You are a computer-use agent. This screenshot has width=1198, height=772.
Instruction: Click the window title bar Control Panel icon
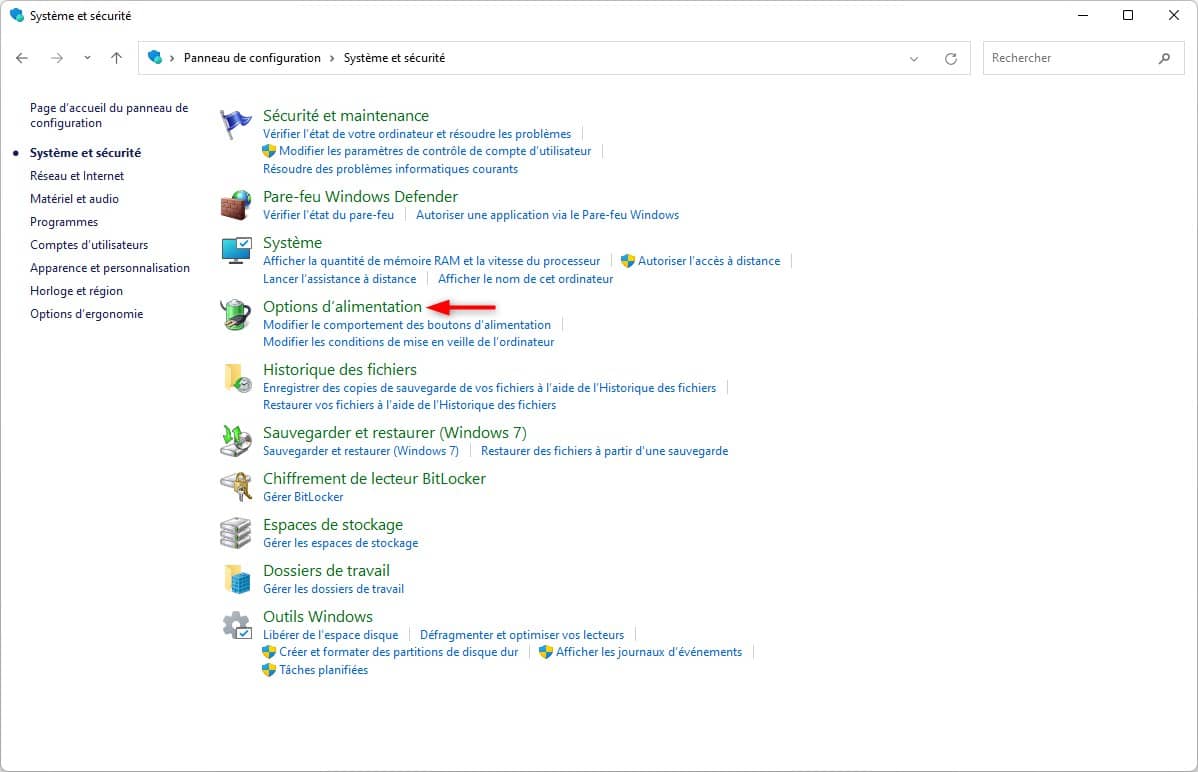17,15
